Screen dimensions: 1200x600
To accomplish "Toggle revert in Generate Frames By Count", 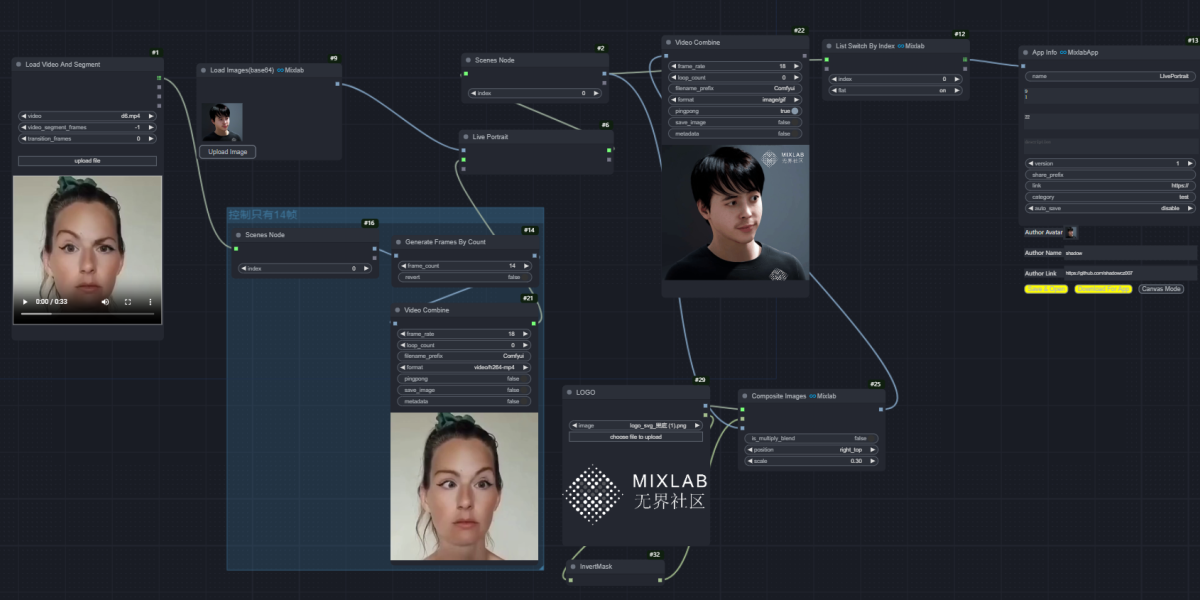I will coord(465,277).
